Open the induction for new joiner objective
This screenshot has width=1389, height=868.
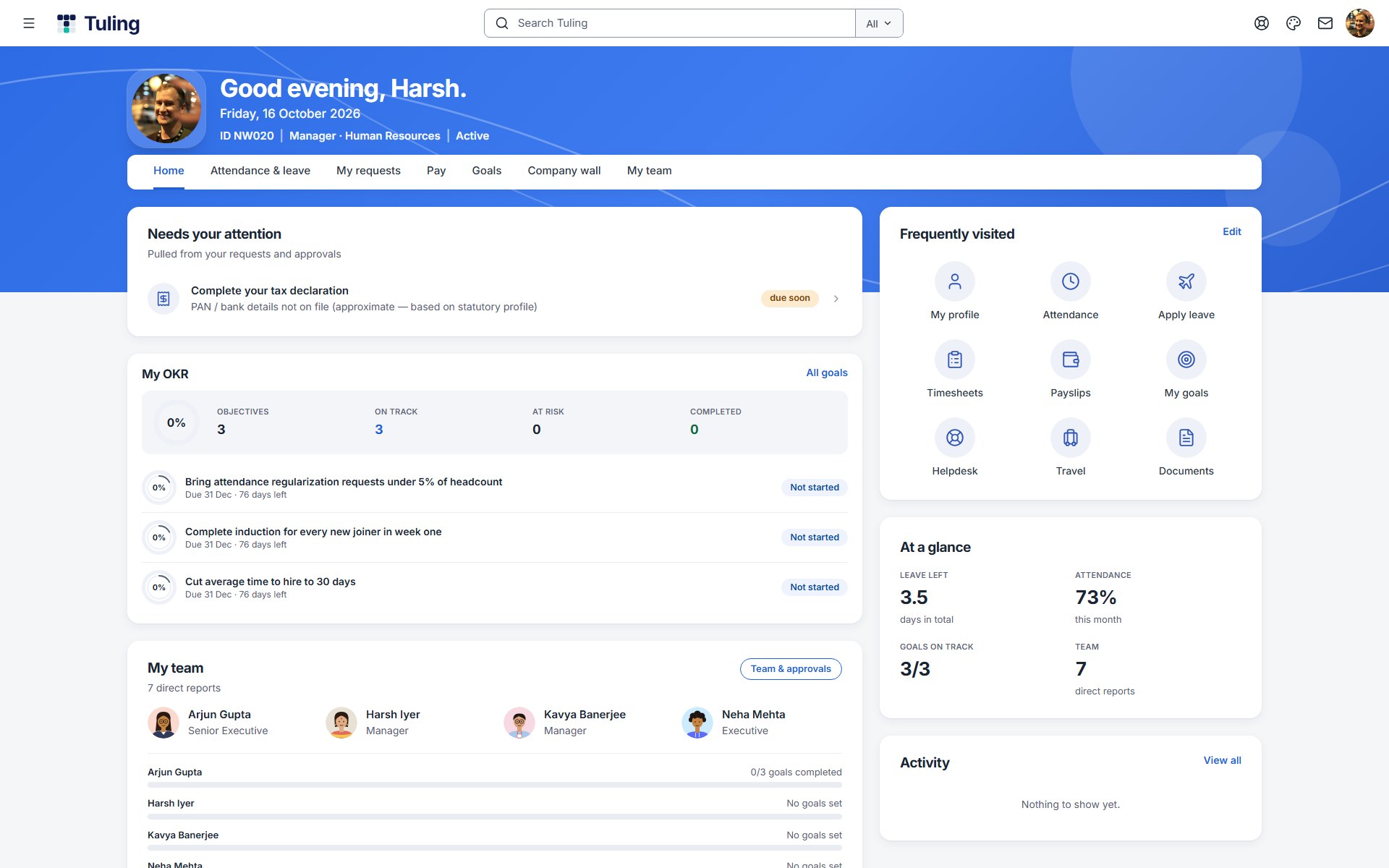[495, 537]
